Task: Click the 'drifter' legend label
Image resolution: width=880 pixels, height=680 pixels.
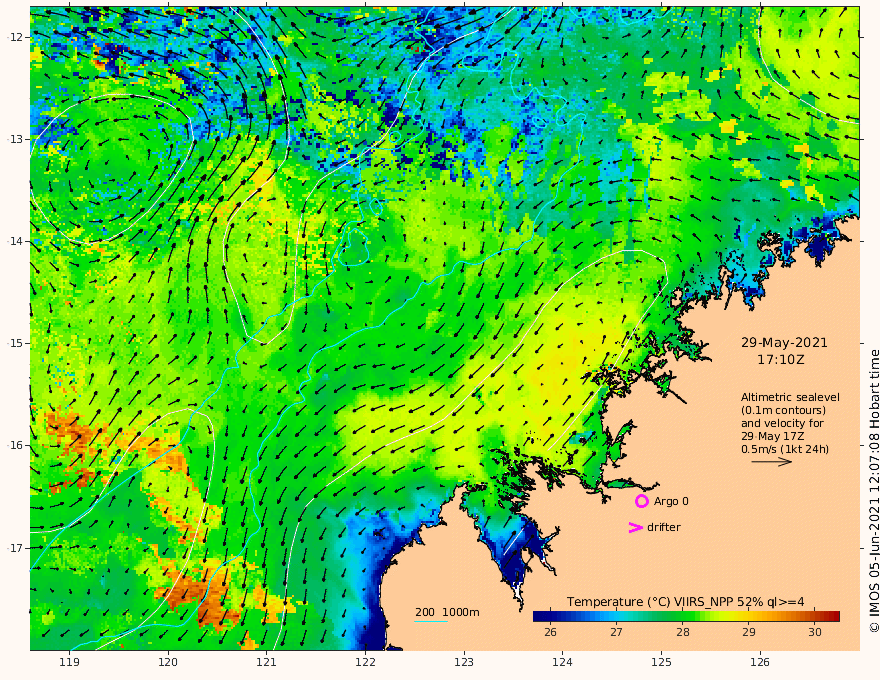Action: pyautogui.click(x=664, y=527)
